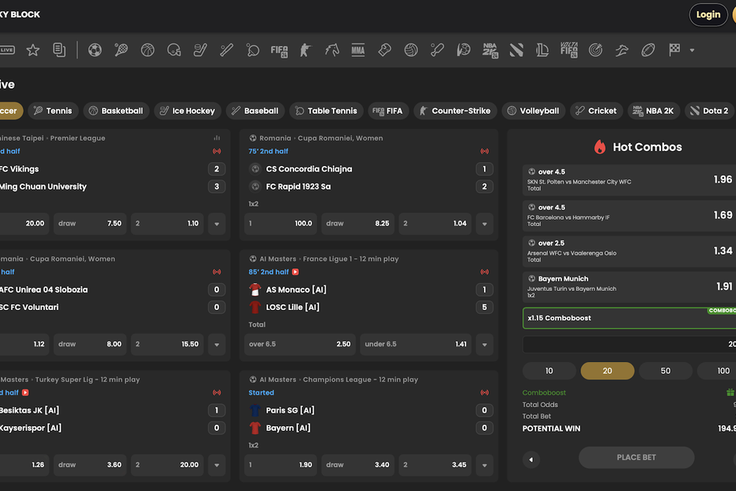
Task: Select the Horse Racing icon
Action: [332, 50]
